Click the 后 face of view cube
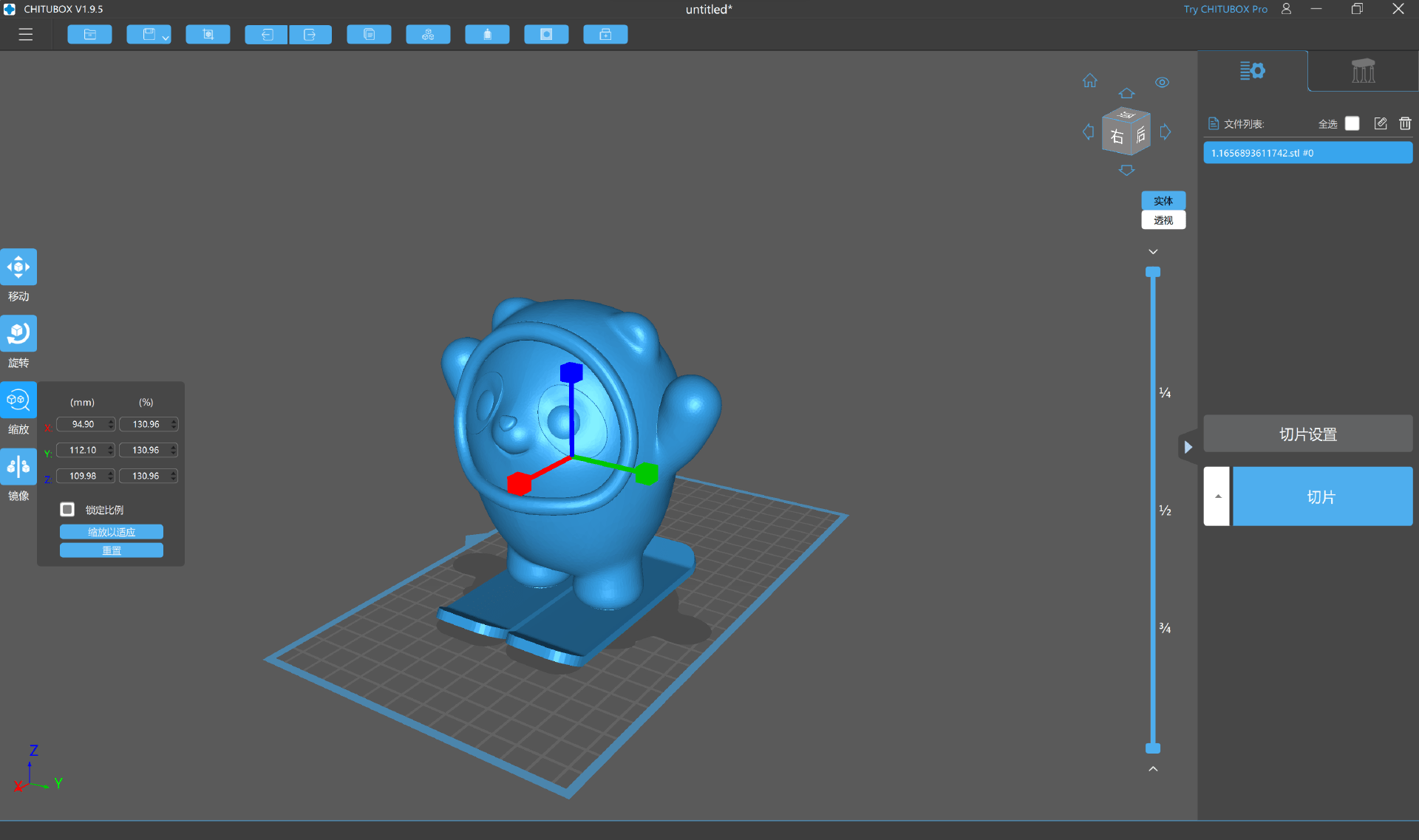This screenshot has width=1419, height=840. tap(1140, 134)
